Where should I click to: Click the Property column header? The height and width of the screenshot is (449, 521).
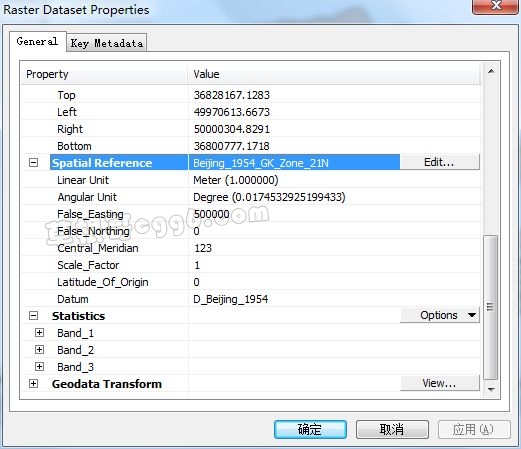(105, 74)
